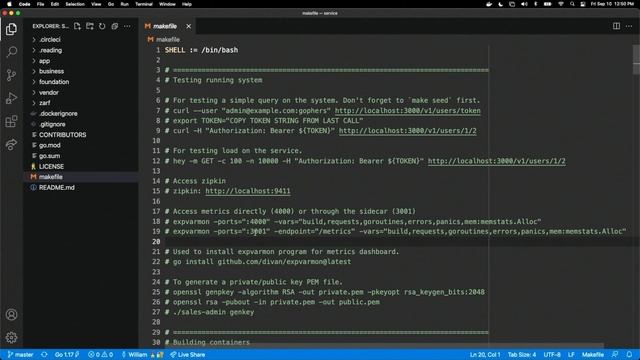The height and width of the screenshot is (360, 640).
Task: Follow the localhost:9411 zipkin link
Action: (248, 191)
